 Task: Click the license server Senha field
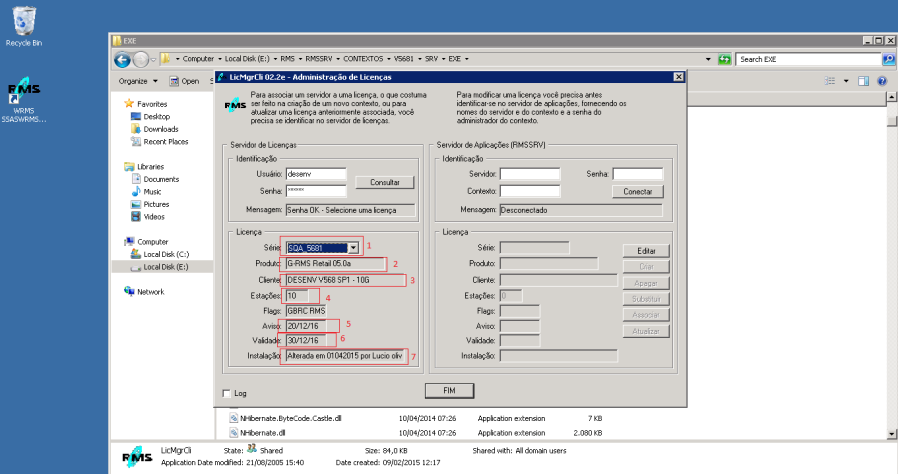[x=316, y=191]
